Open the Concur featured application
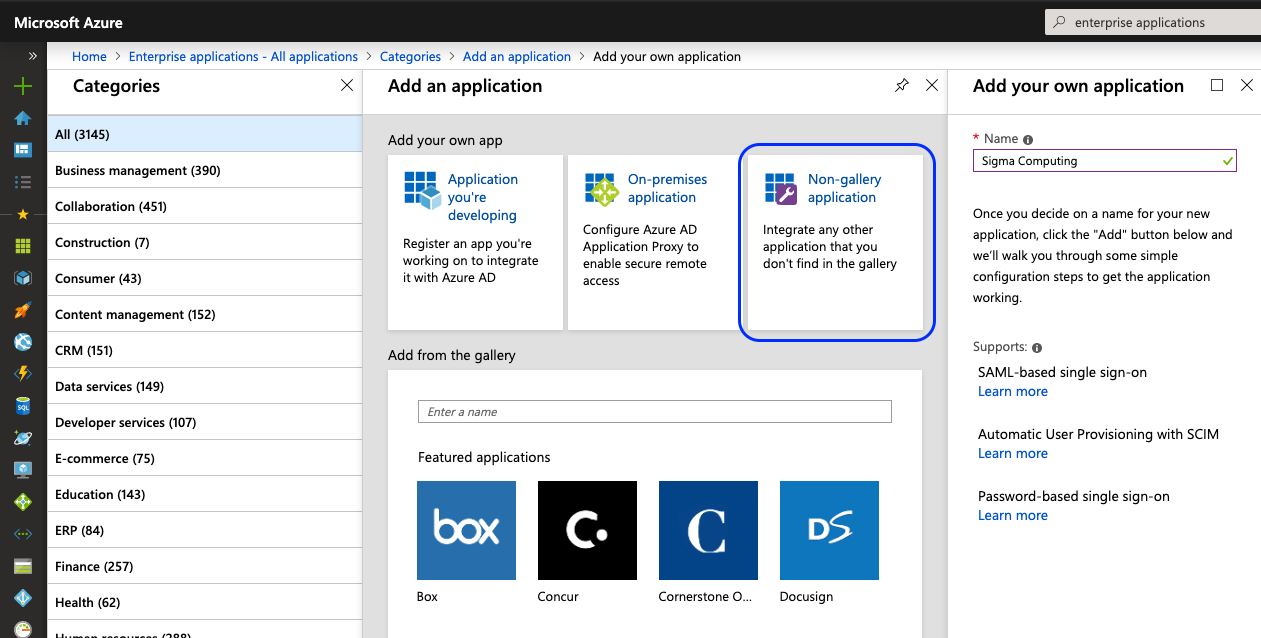The height and width of the screenshot is (638, 1261). click(587, 531)
